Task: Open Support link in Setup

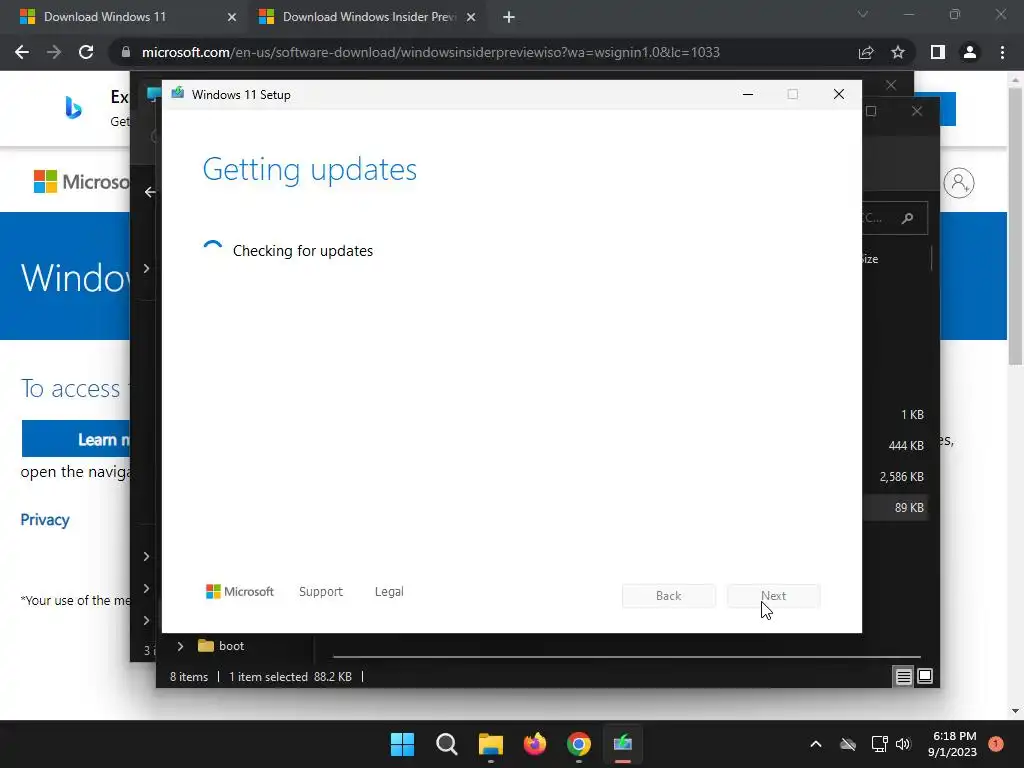Action: pyautogui.click(x=321, y=592)
